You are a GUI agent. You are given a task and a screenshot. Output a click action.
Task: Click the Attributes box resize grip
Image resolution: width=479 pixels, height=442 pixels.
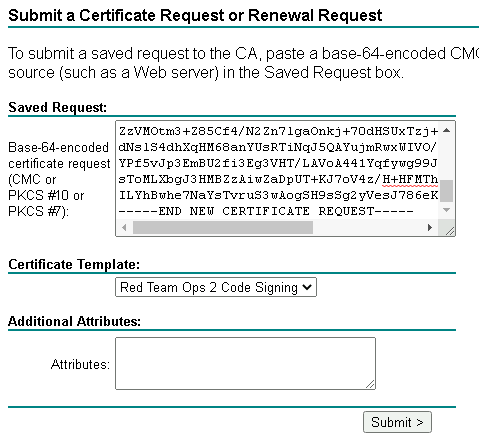[370, 384]
